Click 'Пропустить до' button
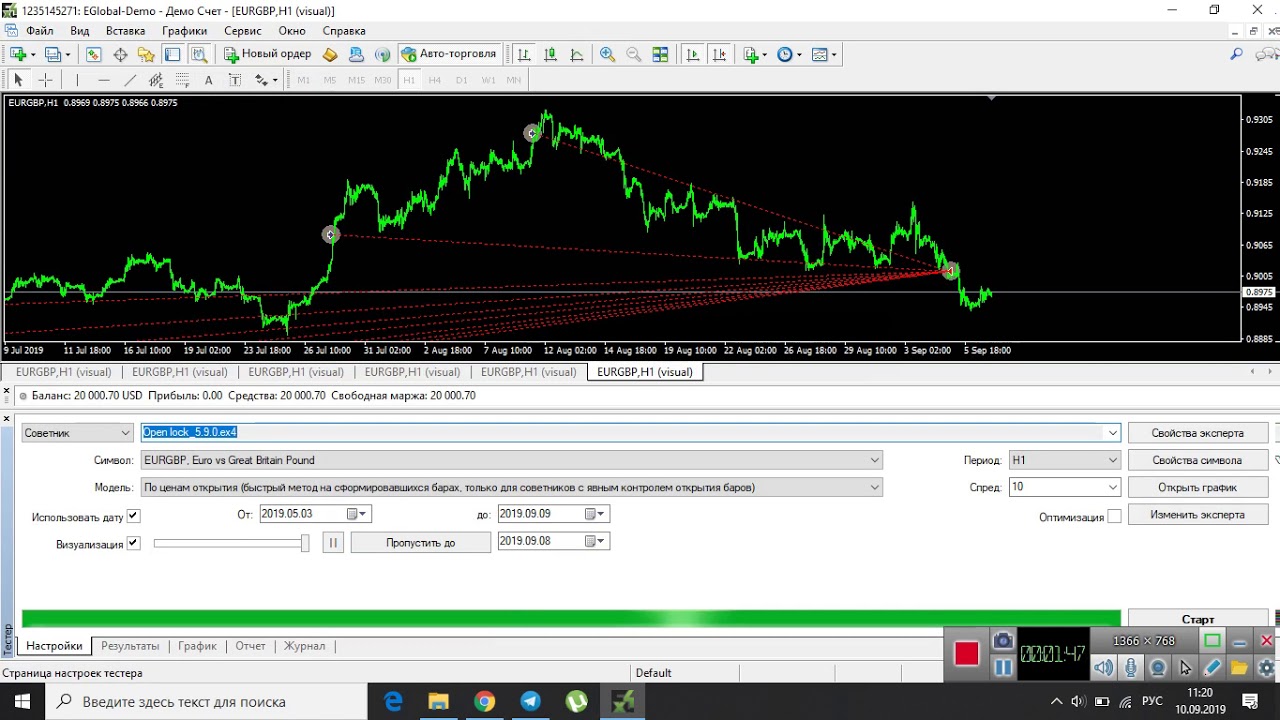Viewport: 1280px width, 720px height. click(x=421, y=542)
